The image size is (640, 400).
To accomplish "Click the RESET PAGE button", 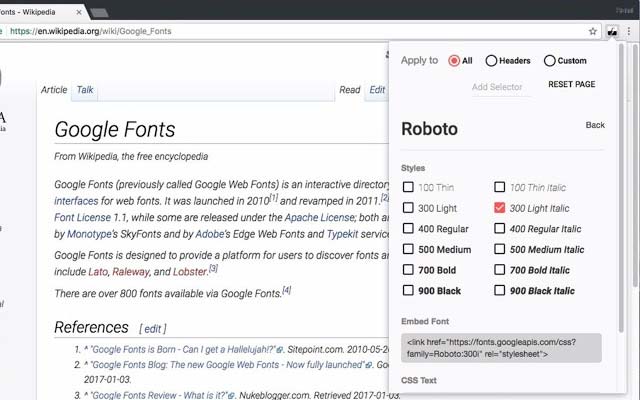I will [571, 85].
